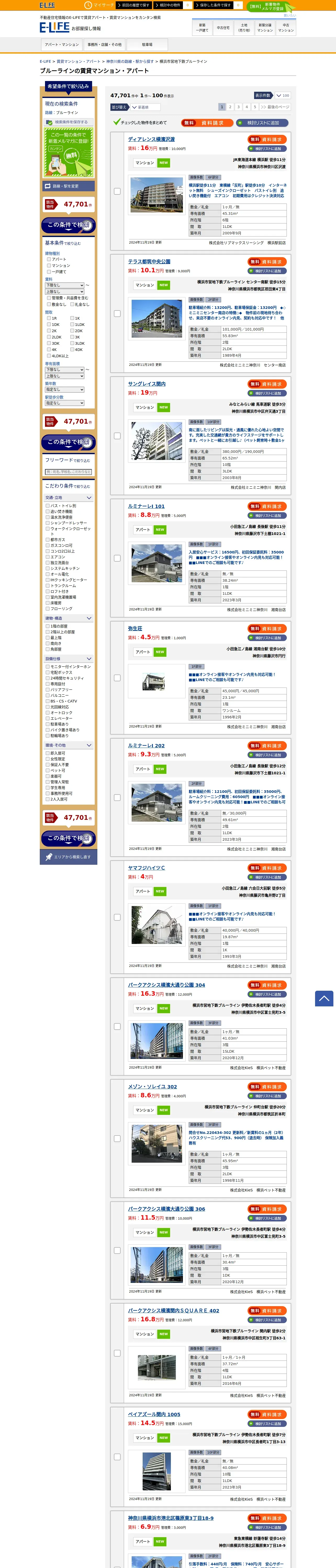Viewport: 336px width, 1568px height.
Task: Click the plus icon on メゾン・ソレイユ 302's 検討リストに追加
Action: 251,1096
